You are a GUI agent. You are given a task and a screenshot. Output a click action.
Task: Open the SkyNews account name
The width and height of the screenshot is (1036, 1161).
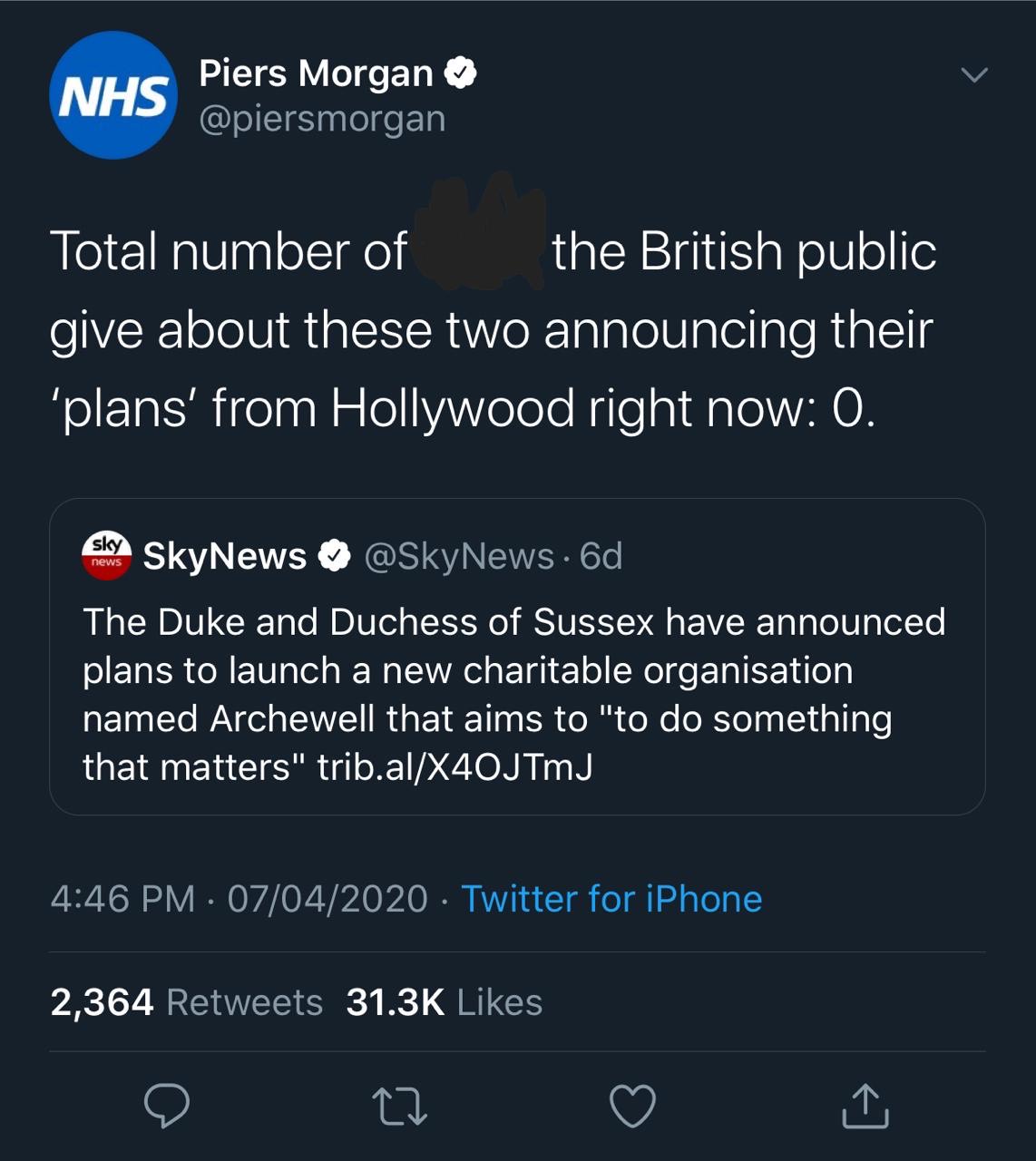click(x=224, y=556)
